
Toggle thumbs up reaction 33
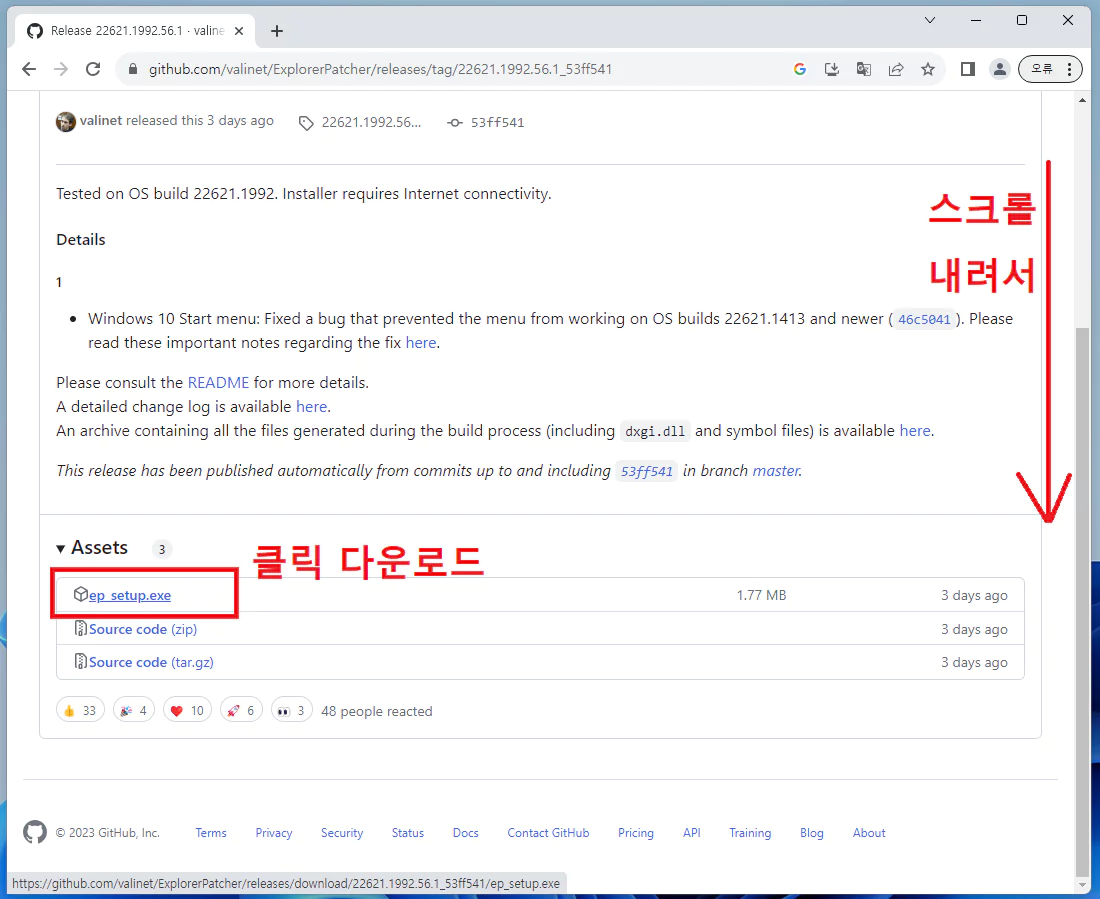pyautogui.click(x=81, y=710)
